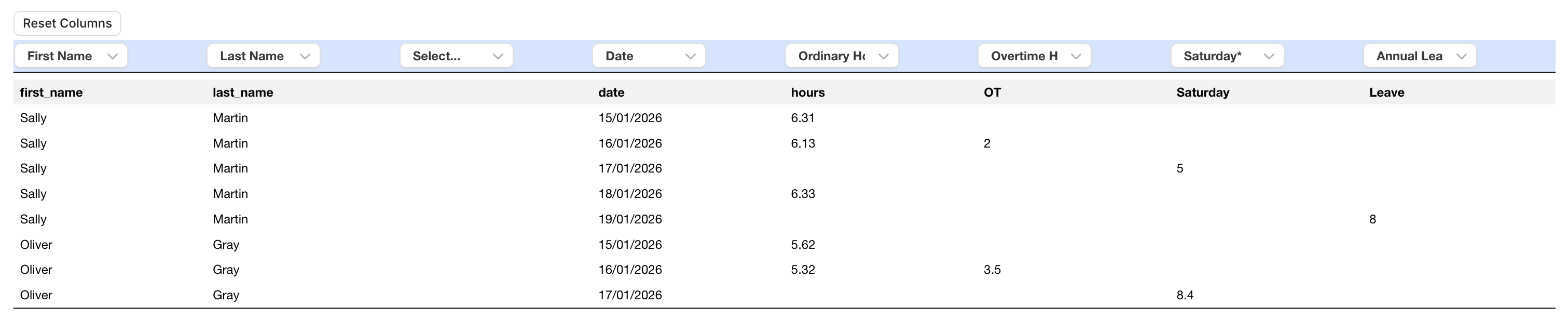This screenshot has height=318, width=1568.
Task: Expand the Ordinary Hours column dropdown
Action: point(841,56)
